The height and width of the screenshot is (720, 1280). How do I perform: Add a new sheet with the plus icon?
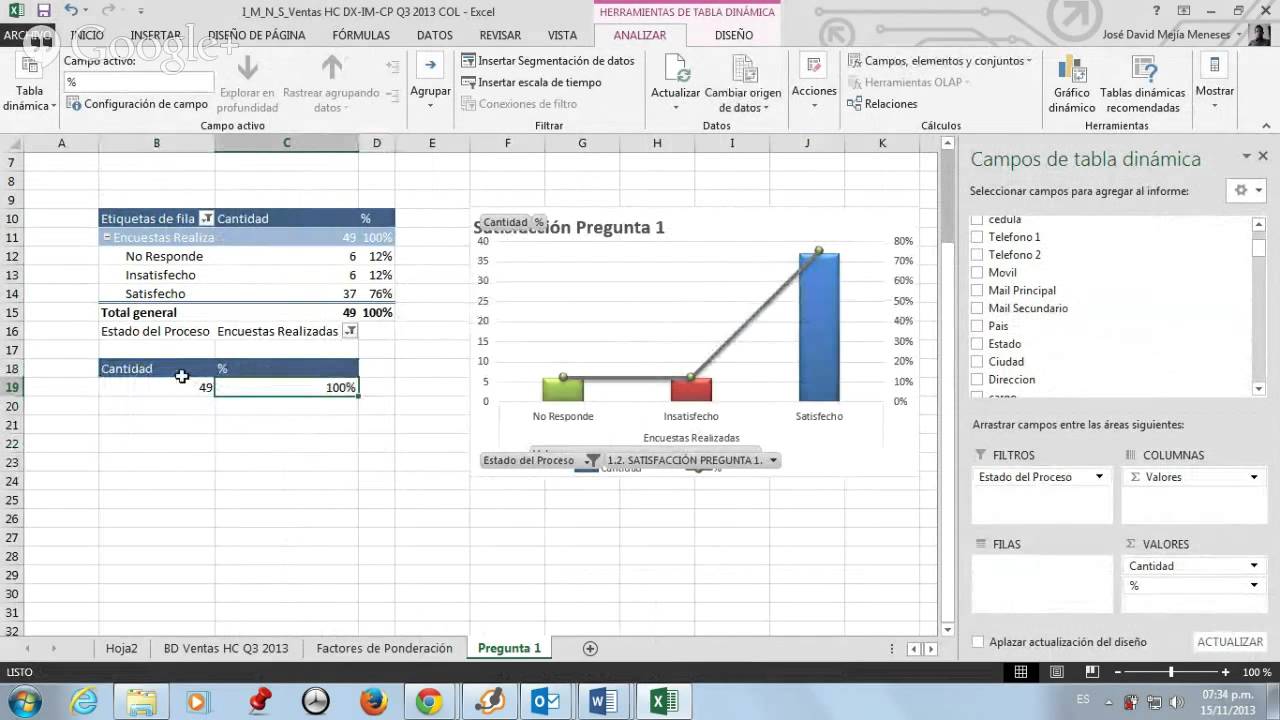(x=590, y=648)
